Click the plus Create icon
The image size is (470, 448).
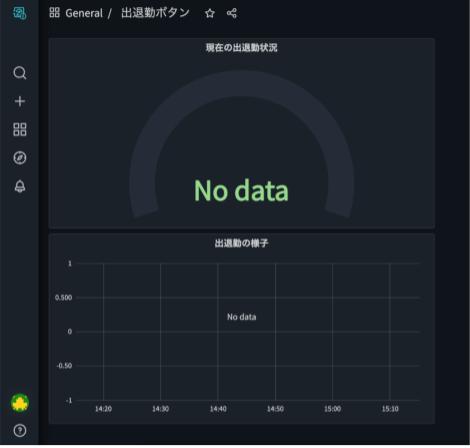point(20,101)
